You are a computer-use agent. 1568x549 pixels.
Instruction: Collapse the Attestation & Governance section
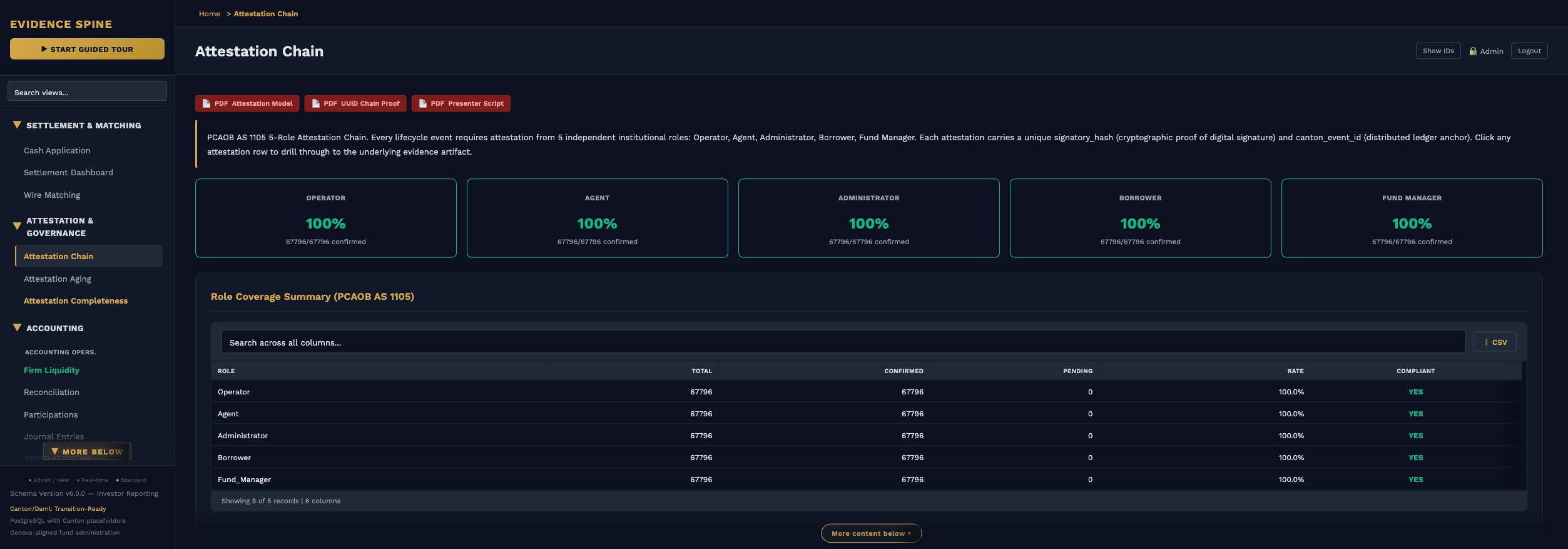point(17,226)
